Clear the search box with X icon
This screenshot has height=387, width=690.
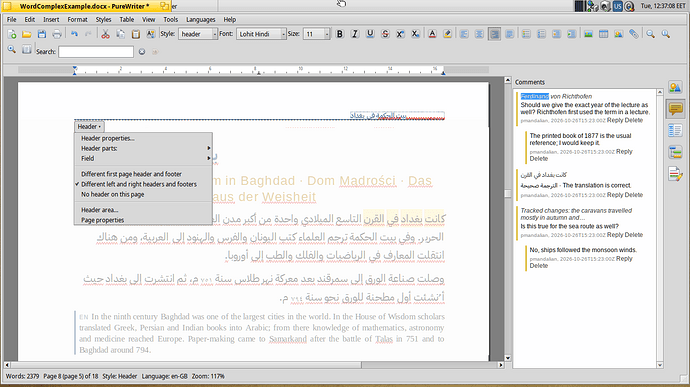[x=142, y=52]
